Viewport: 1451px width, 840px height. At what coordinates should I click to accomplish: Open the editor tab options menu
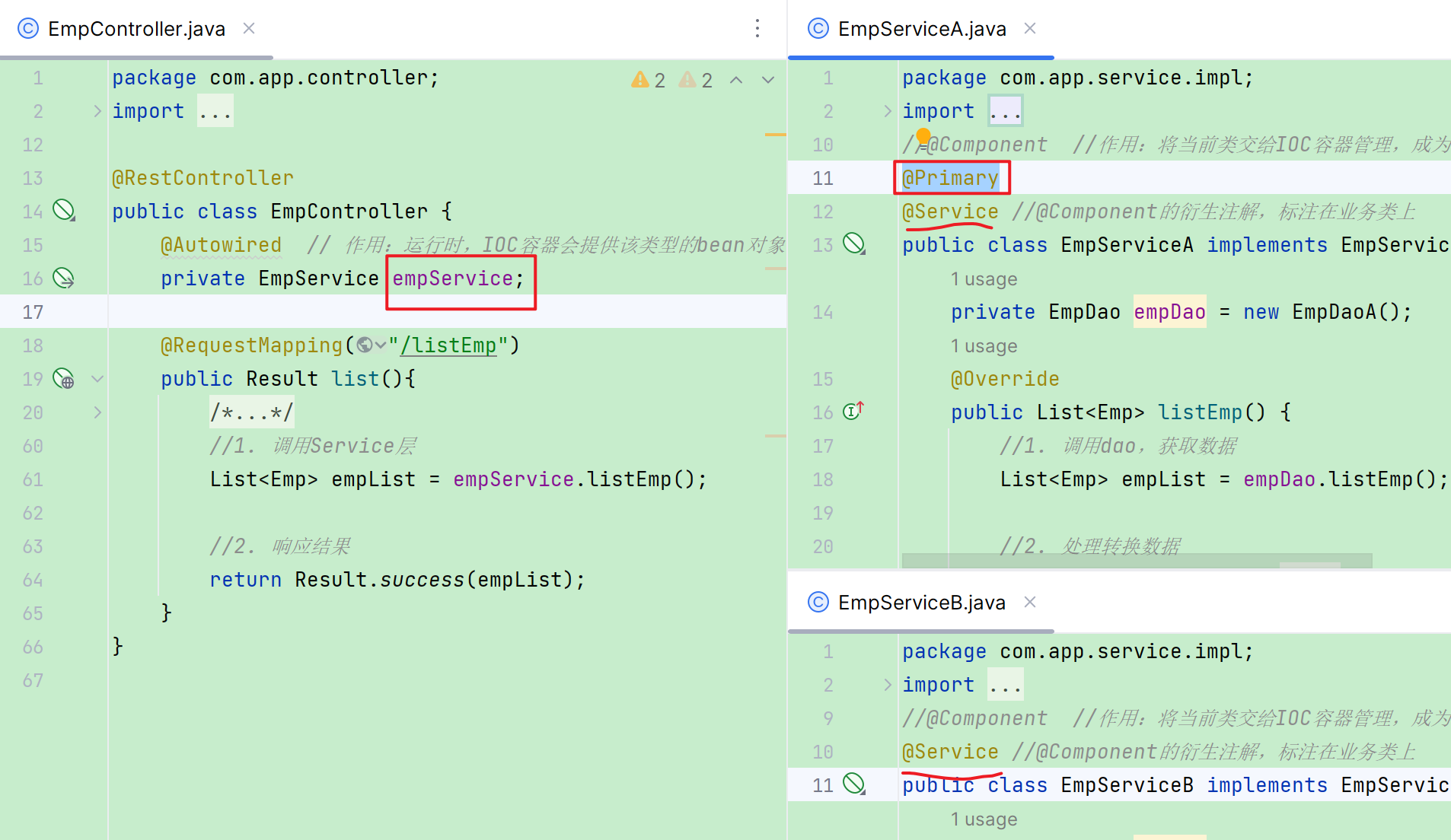coord(757,28)
